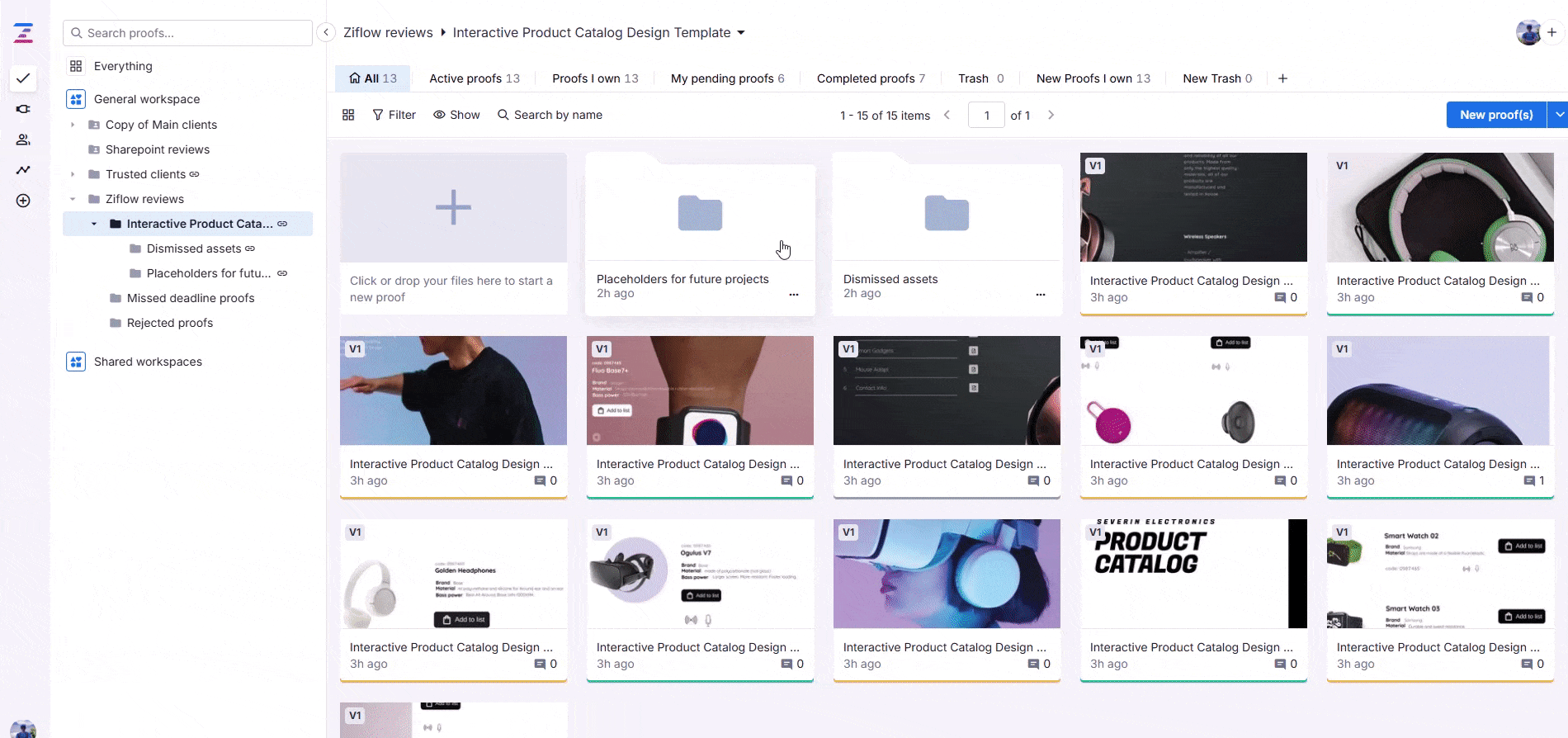Open the Smart Watch 02 proof thumbnail
This screenshot has width=1568, height=738.
pyautogui.click(x=1440, y=574)
